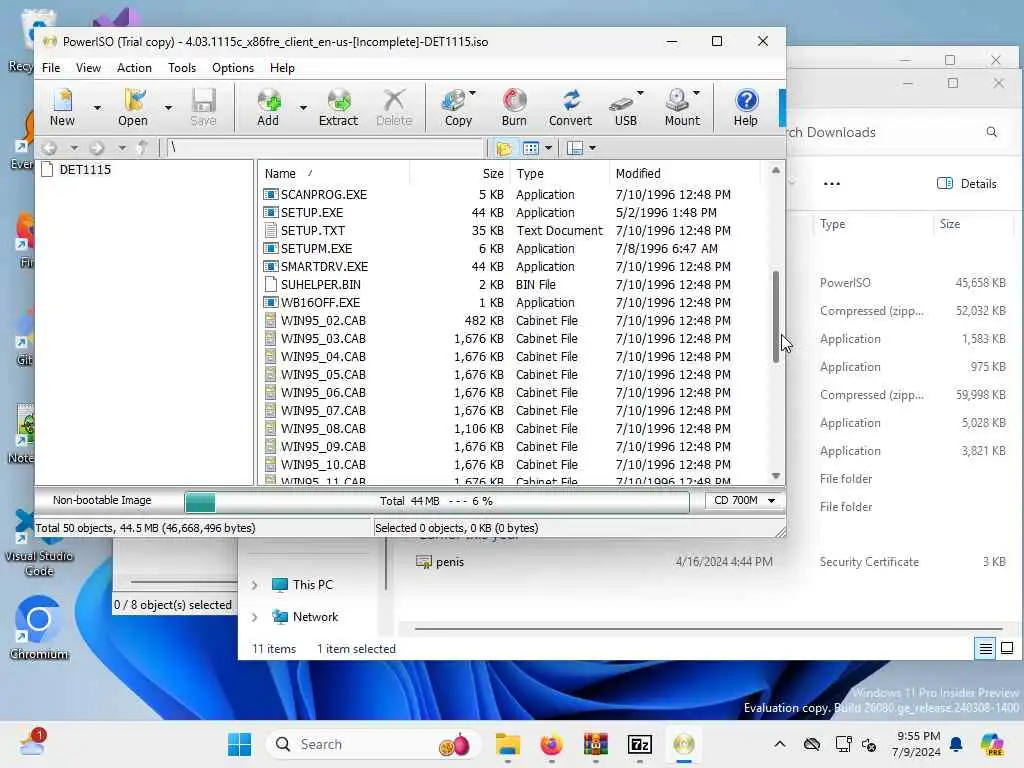Open the Convert tool in PowerISO
The width and height of the screenshot is (1024, 768).
coord(570,107)
